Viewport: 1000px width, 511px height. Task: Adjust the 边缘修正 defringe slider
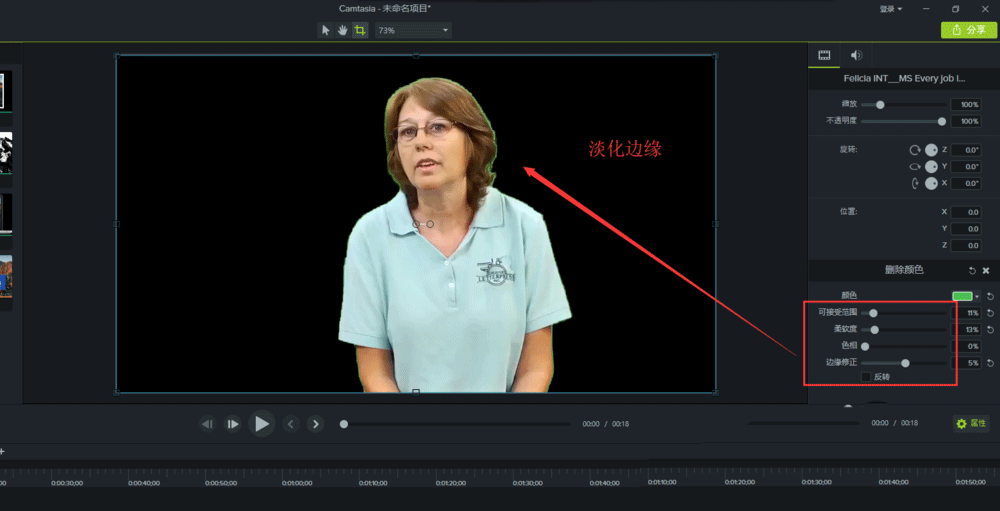click(905, 363)
